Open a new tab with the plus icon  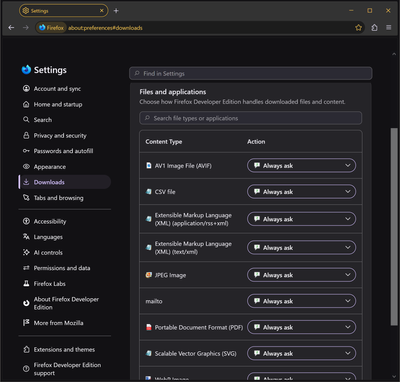coord(116,11)
